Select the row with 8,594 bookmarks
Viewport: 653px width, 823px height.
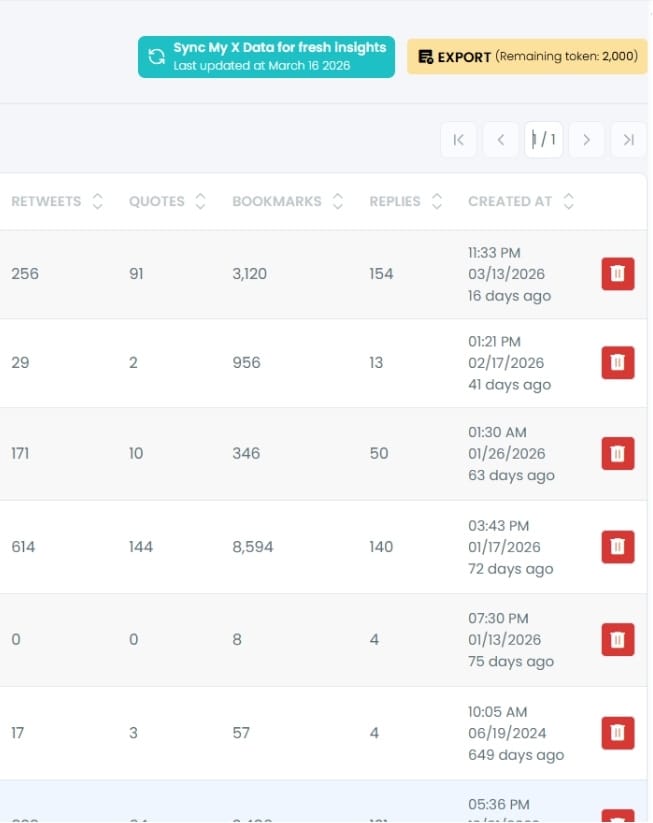pyautogui.click(x=252, y=547)
